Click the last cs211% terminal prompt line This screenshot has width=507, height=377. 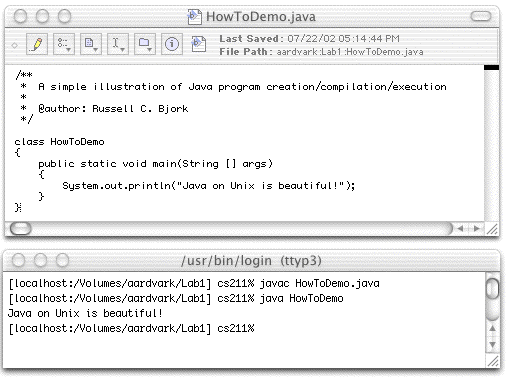[131, 329]
